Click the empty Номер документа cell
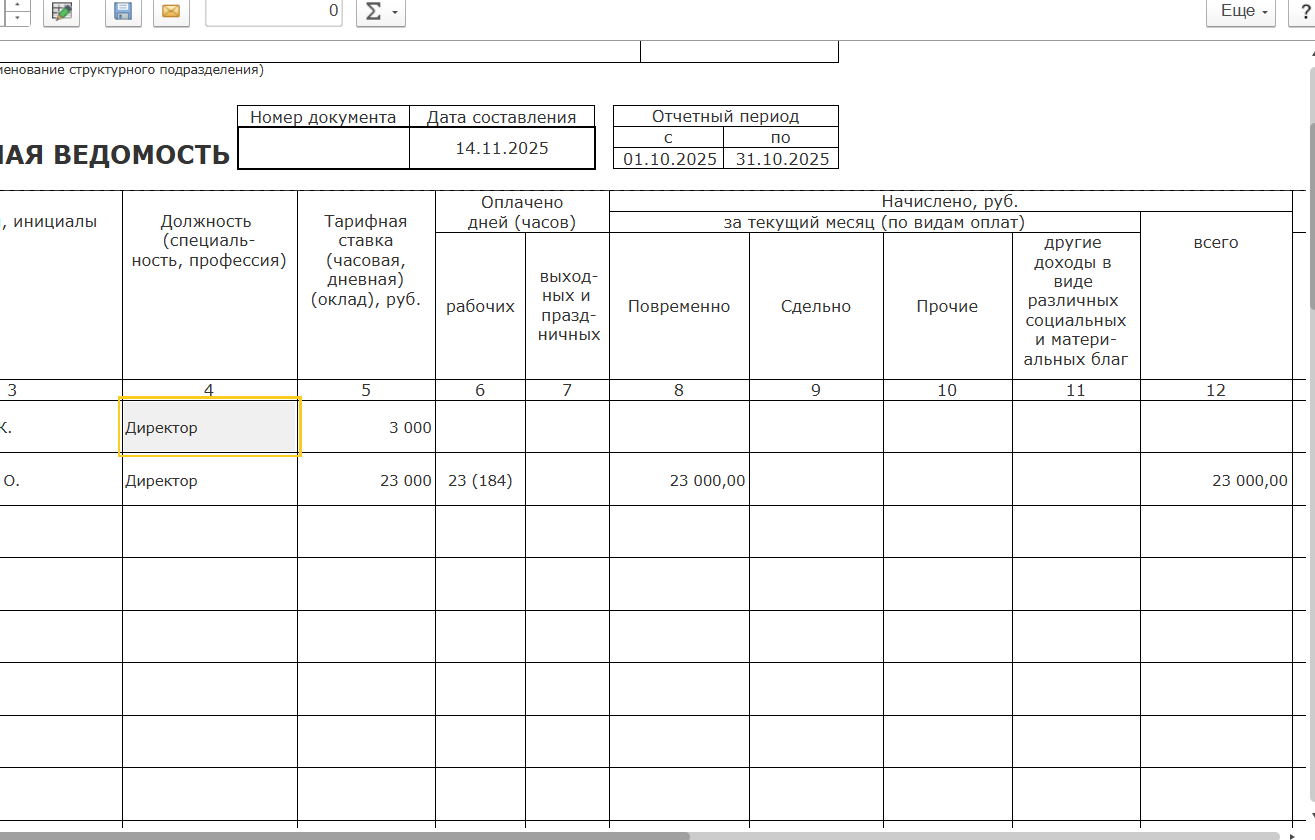 pyautogui.click(x=324, y=148)
